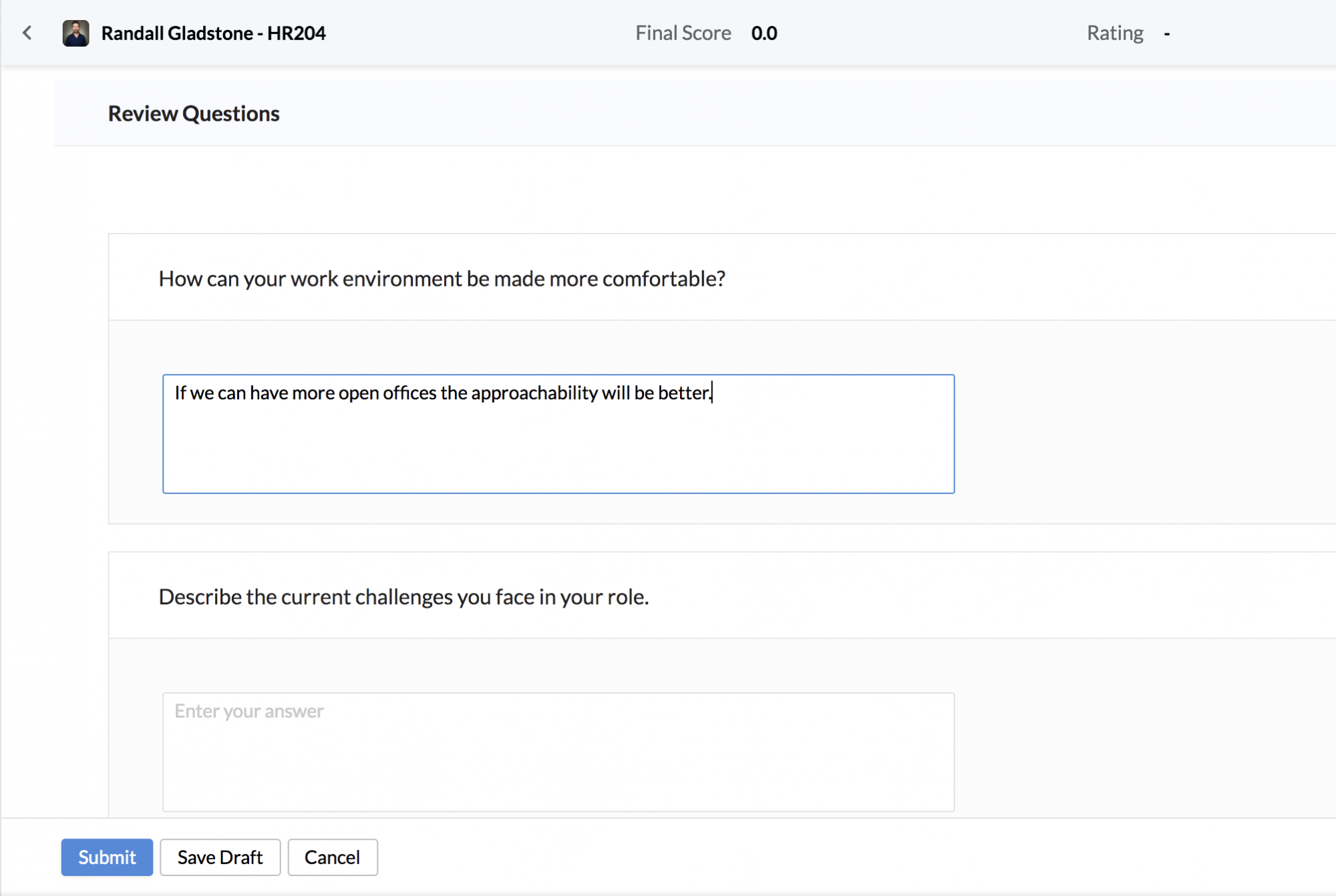Click the current challenges question text
The image size is (1336, 896).
(403, 596)
